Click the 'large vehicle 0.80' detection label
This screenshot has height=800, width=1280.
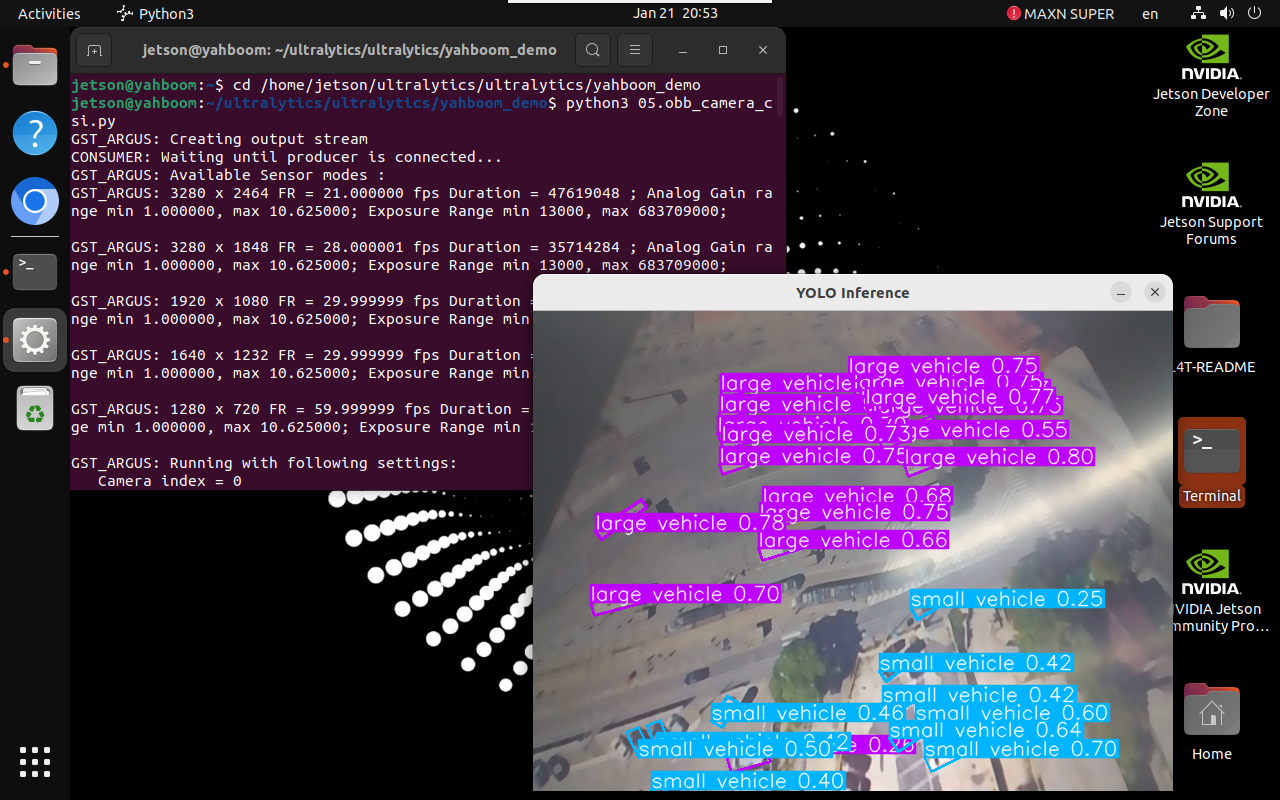pos(999,457)
